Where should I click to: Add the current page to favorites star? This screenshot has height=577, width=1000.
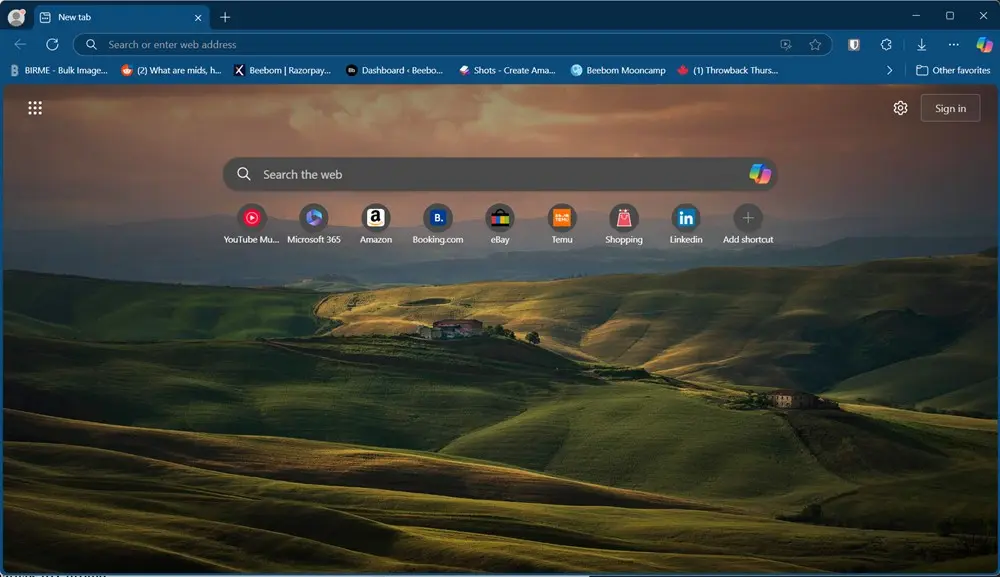pyautogui.click(x=815, y=44)
